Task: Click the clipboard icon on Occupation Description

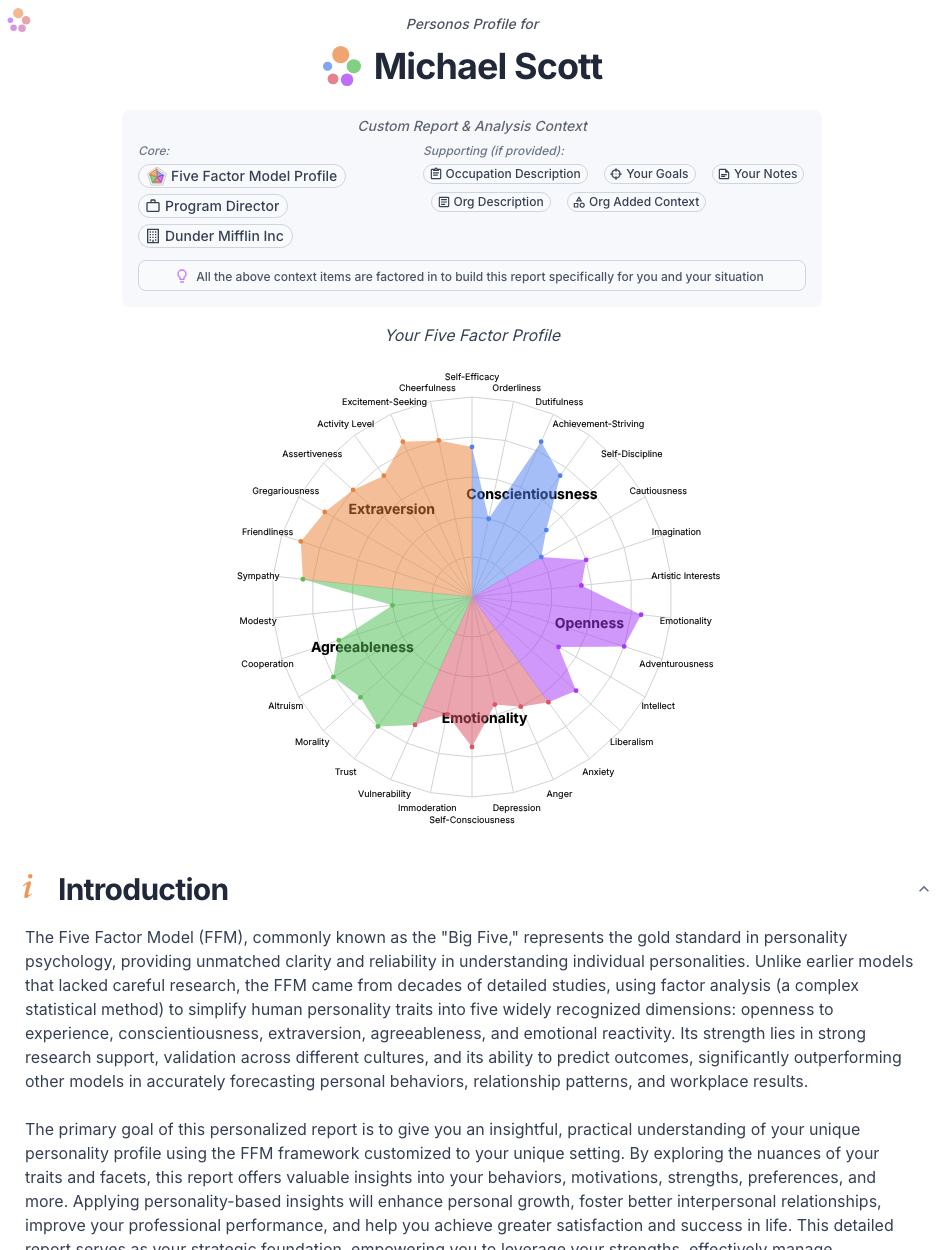Action: pyautogui.click(x=436, y=174)
